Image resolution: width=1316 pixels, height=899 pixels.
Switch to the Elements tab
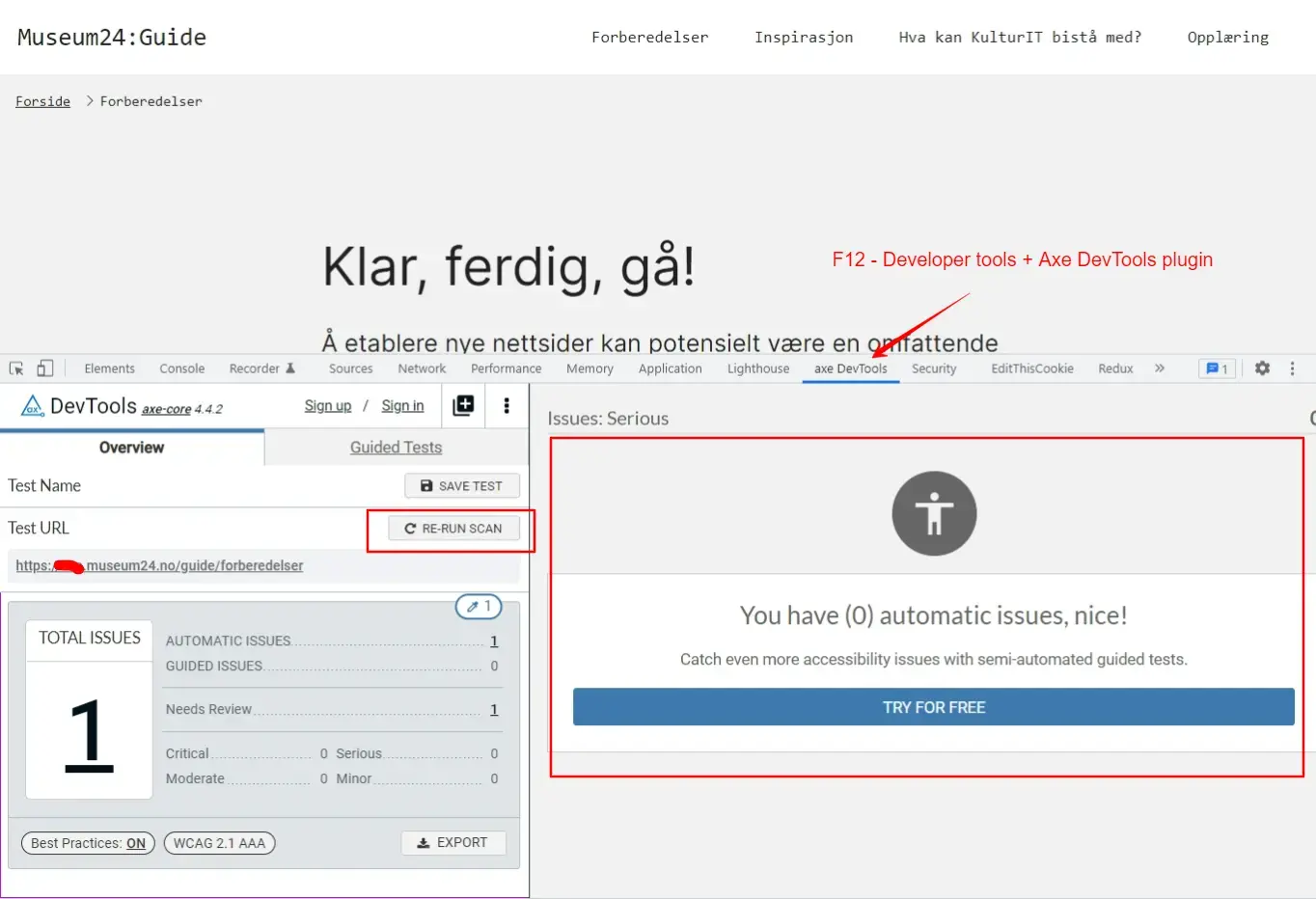tap(109, 368)
